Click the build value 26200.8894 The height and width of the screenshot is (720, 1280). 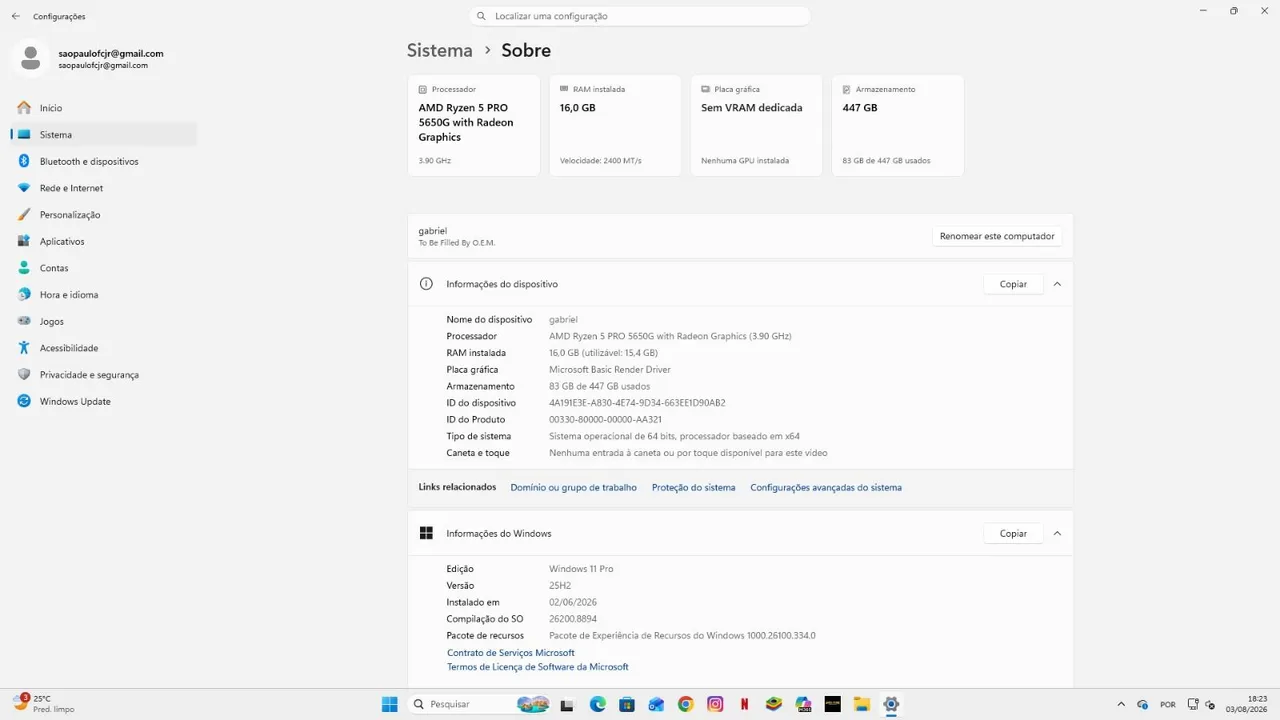pyautogui.click(x=573, y=619)
